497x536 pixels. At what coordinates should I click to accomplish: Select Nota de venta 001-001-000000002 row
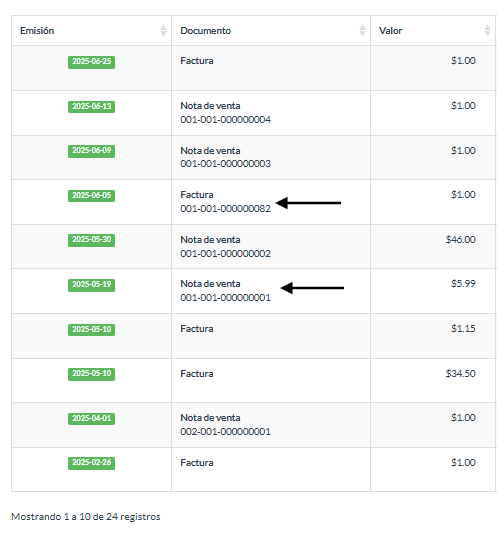[x=254, y=246]
